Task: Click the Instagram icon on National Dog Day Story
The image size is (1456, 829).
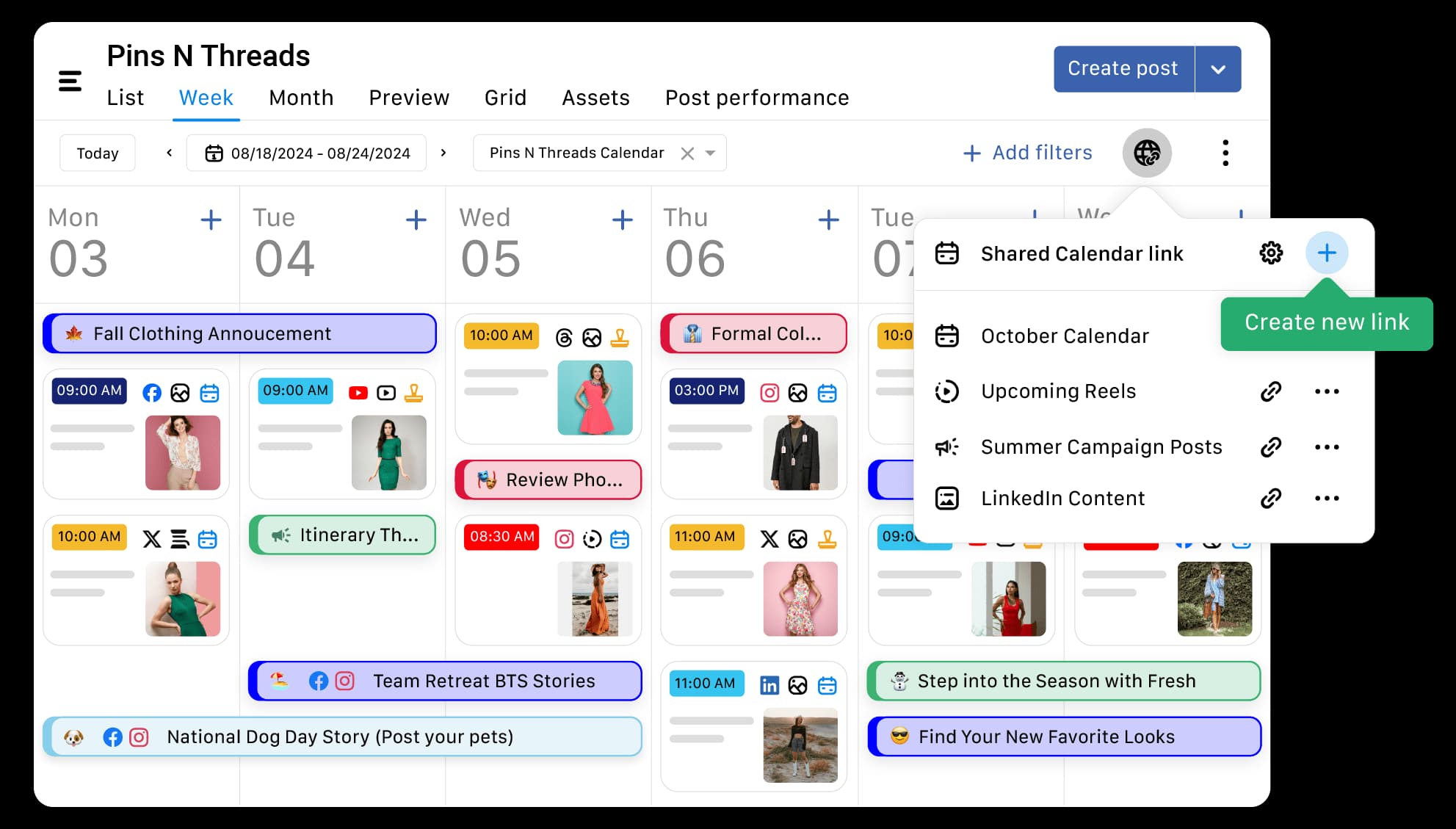Action: 140,737
